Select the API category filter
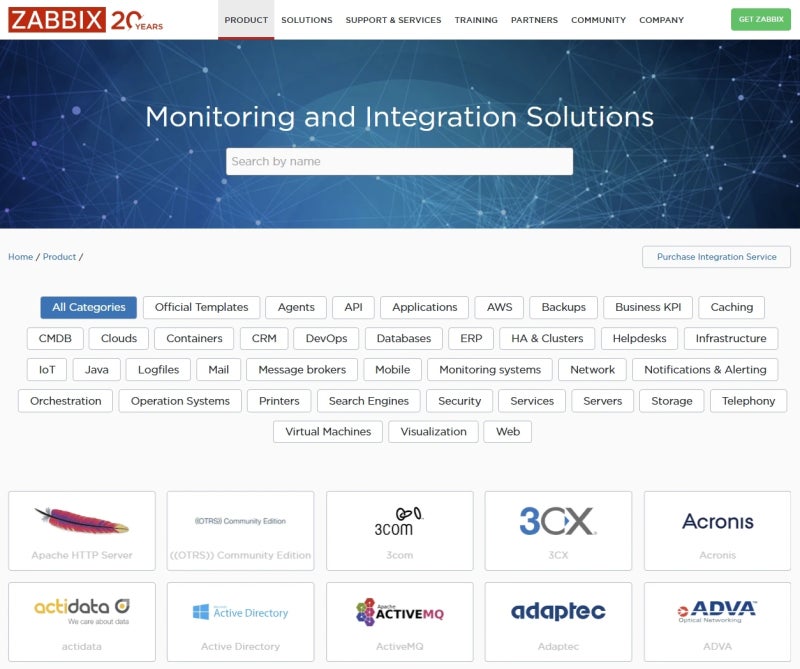The width and height of the screenshot is (800, 669). (x=353, y=307)
